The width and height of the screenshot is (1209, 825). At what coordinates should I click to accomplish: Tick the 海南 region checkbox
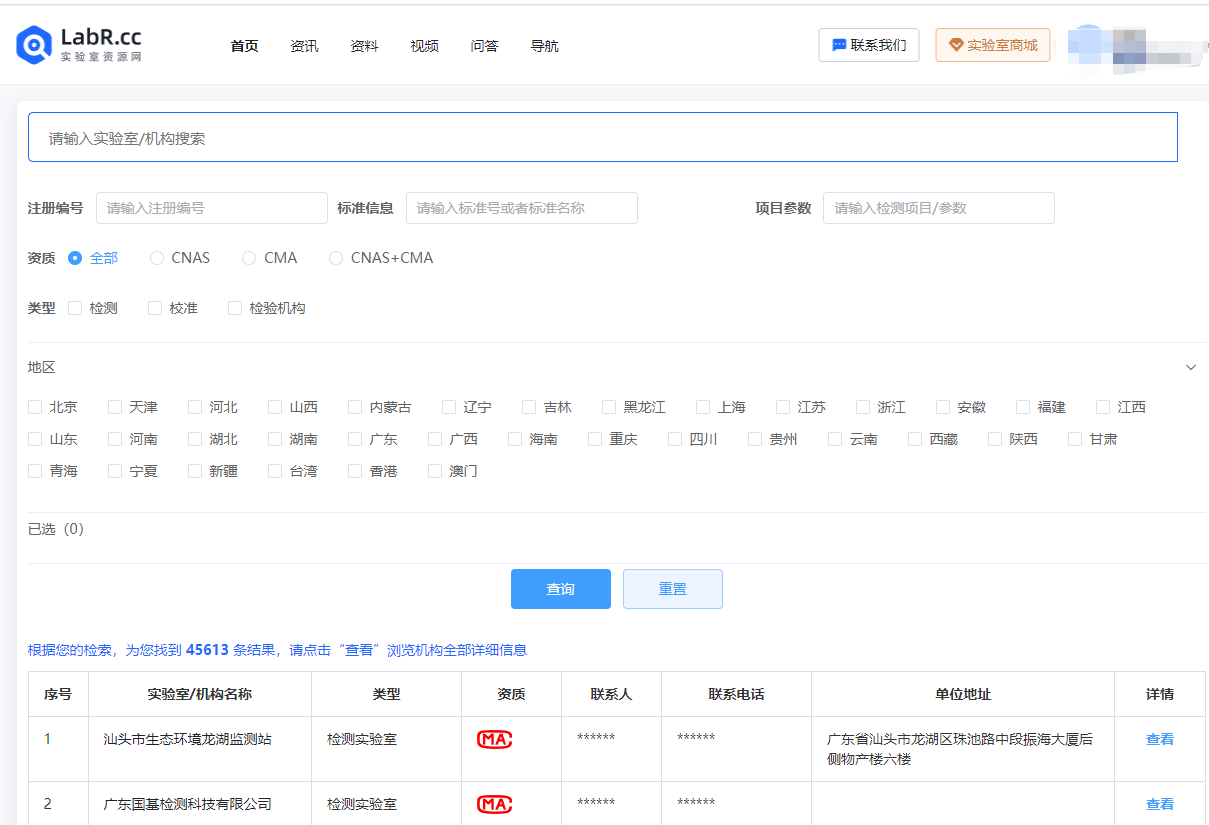point(515,439)
